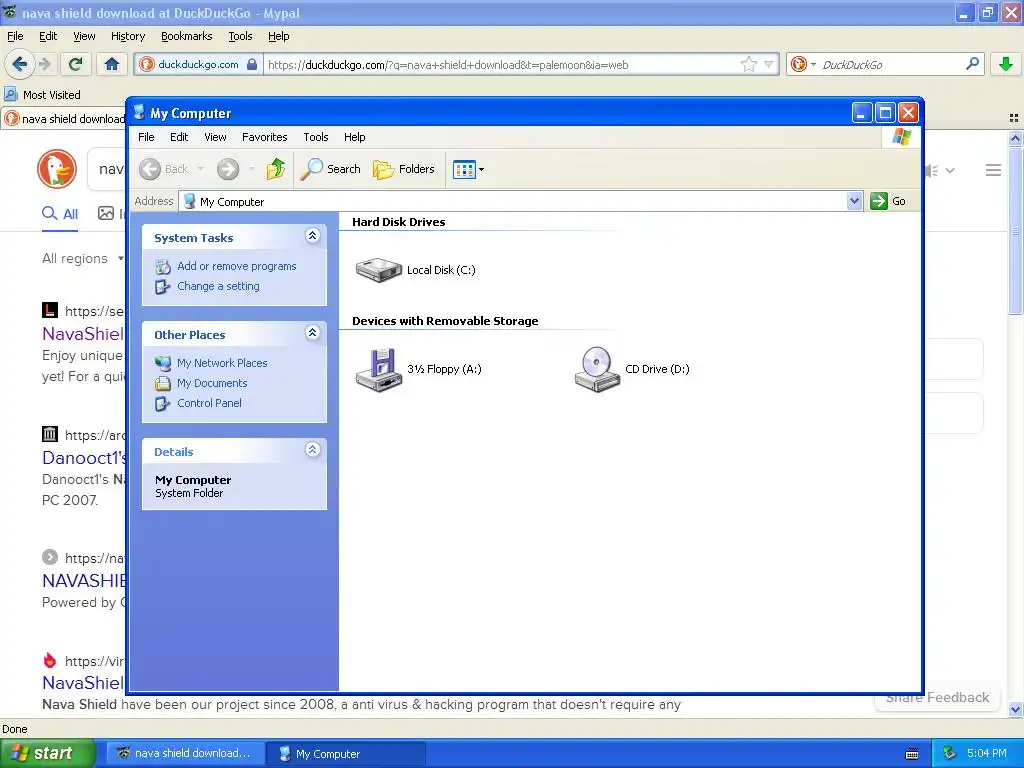Click the system tray network icon
The width and height of the screenshot is (1024, 768).
[949, 754]
